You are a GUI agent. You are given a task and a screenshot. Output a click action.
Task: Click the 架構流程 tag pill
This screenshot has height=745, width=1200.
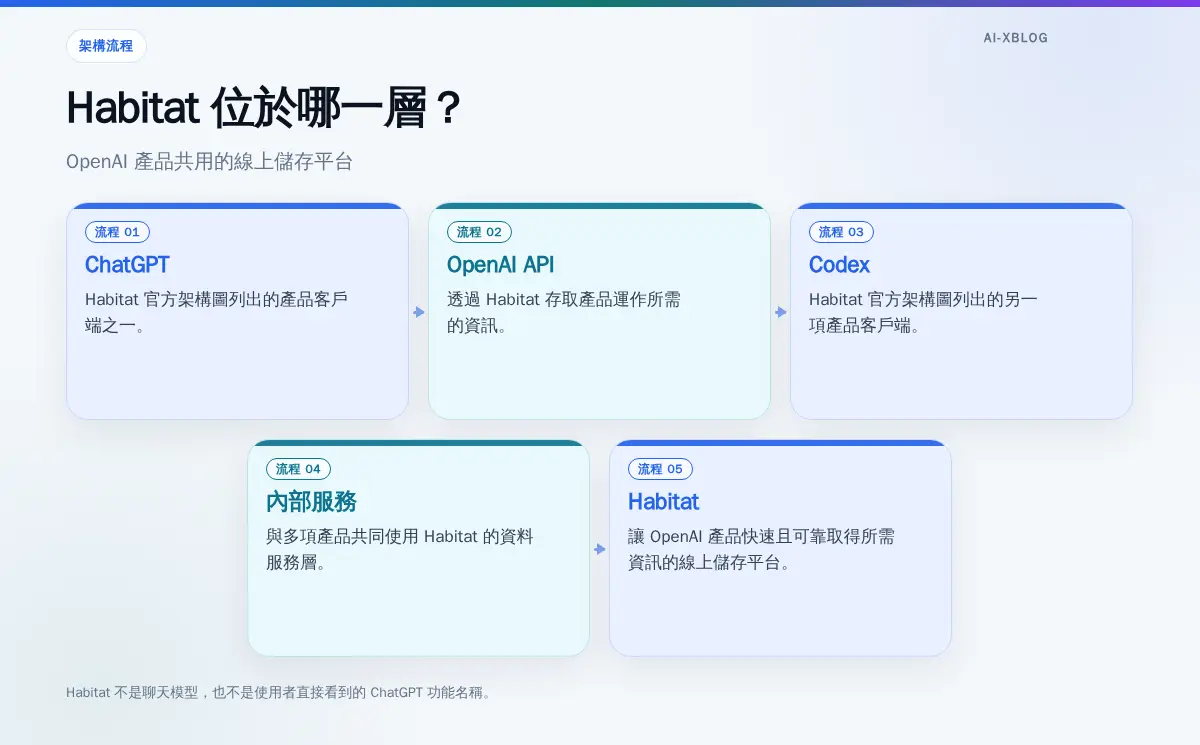[x=106, y=46]
